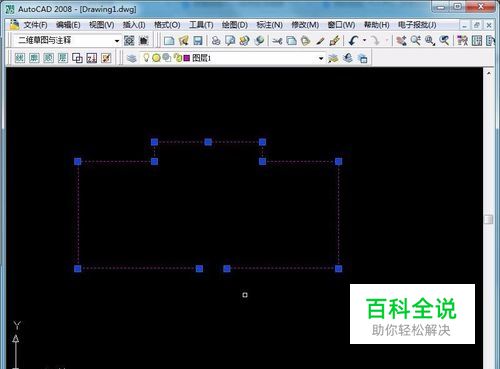500x369 pixels.
Task: Open the 电子报批(J) menu
Action: click(x=417, y=25)
